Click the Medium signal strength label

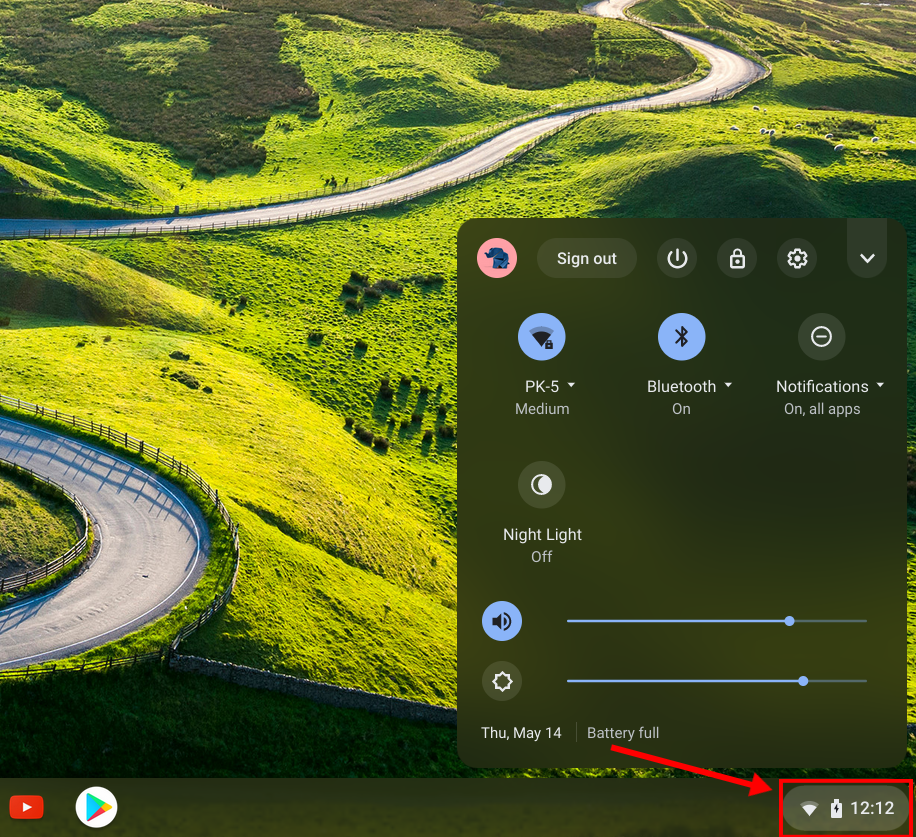click(x=542, y=409)
